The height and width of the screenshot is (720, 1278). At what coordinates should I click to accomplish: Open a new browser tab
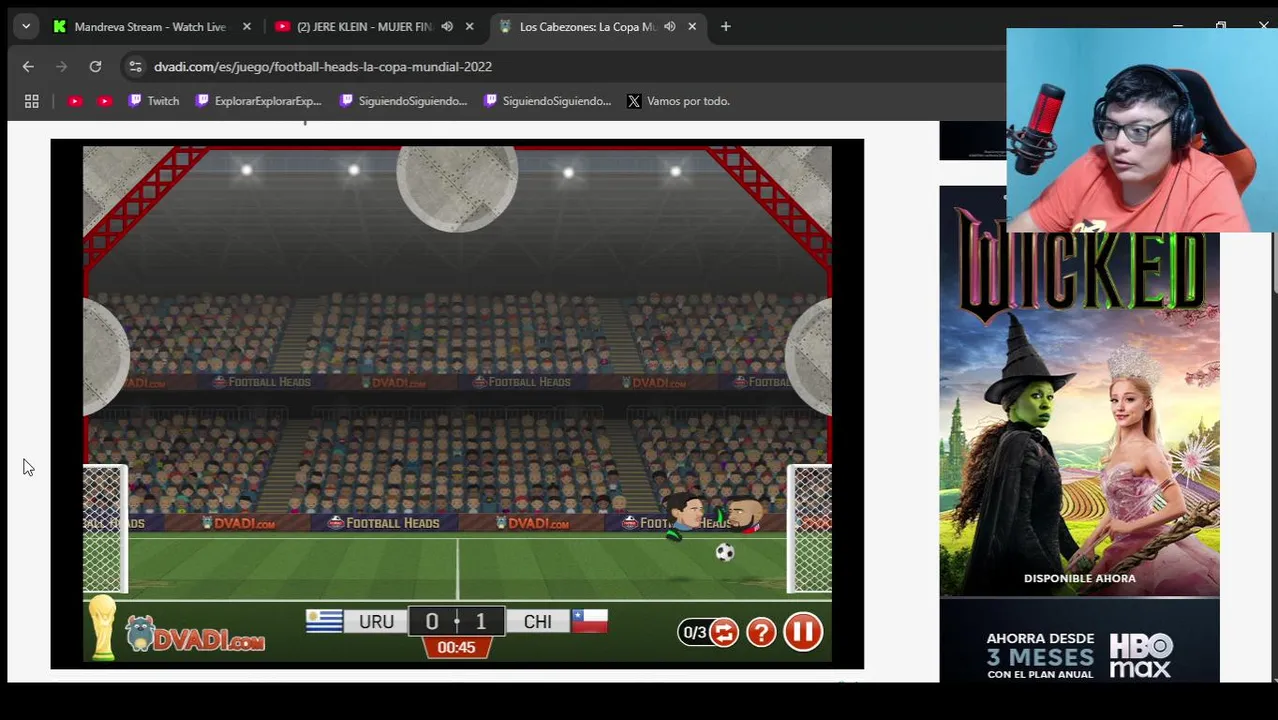point(726,27)
